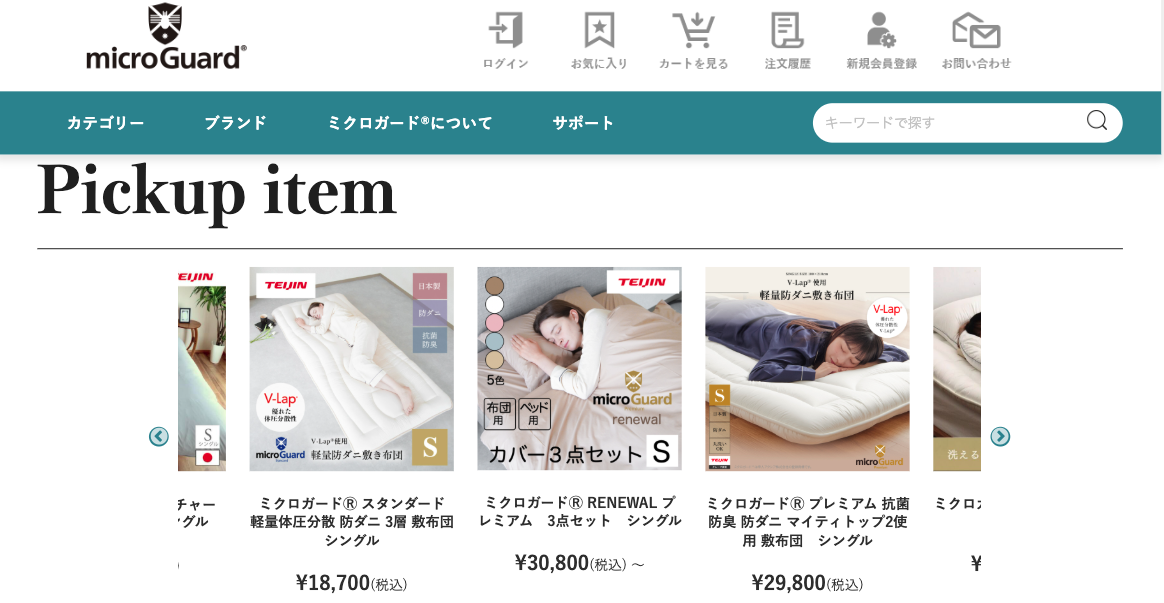Open RENEWAL プレミアム 3点セット product link
The image size is (1164, 603).
[580, 512]
